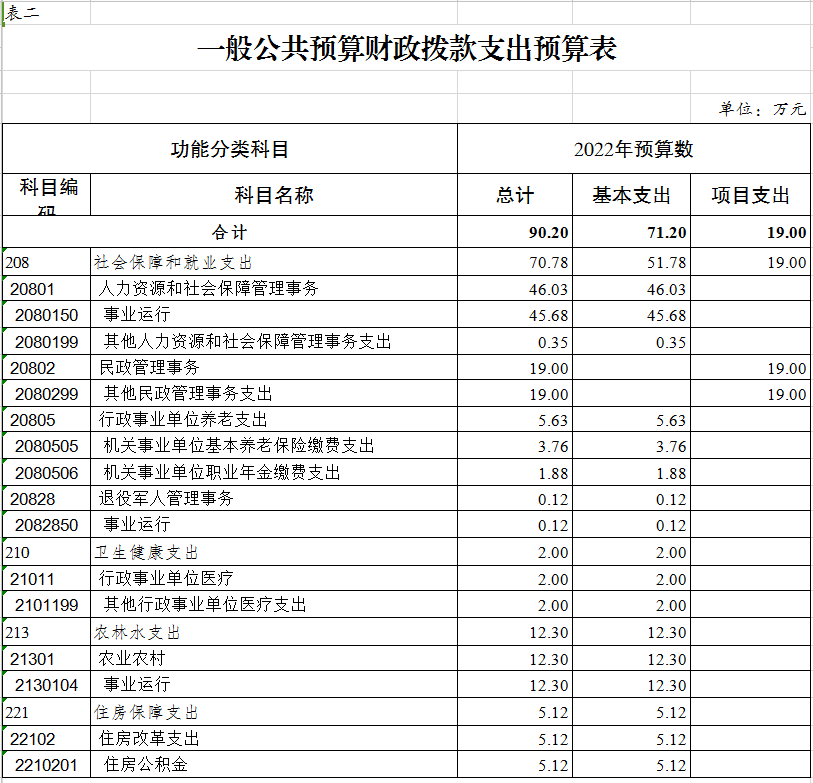Select code cell 2082850
The height and width of the screenshot is (783, 813).
pyautogui.click(x=46, y=525)
